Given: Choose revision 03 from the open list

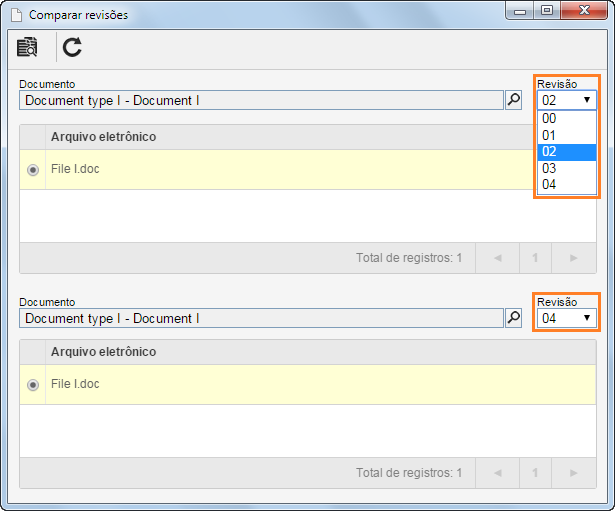Looking at the screenshot, I should pyautogui.click(x=567, y=168).
